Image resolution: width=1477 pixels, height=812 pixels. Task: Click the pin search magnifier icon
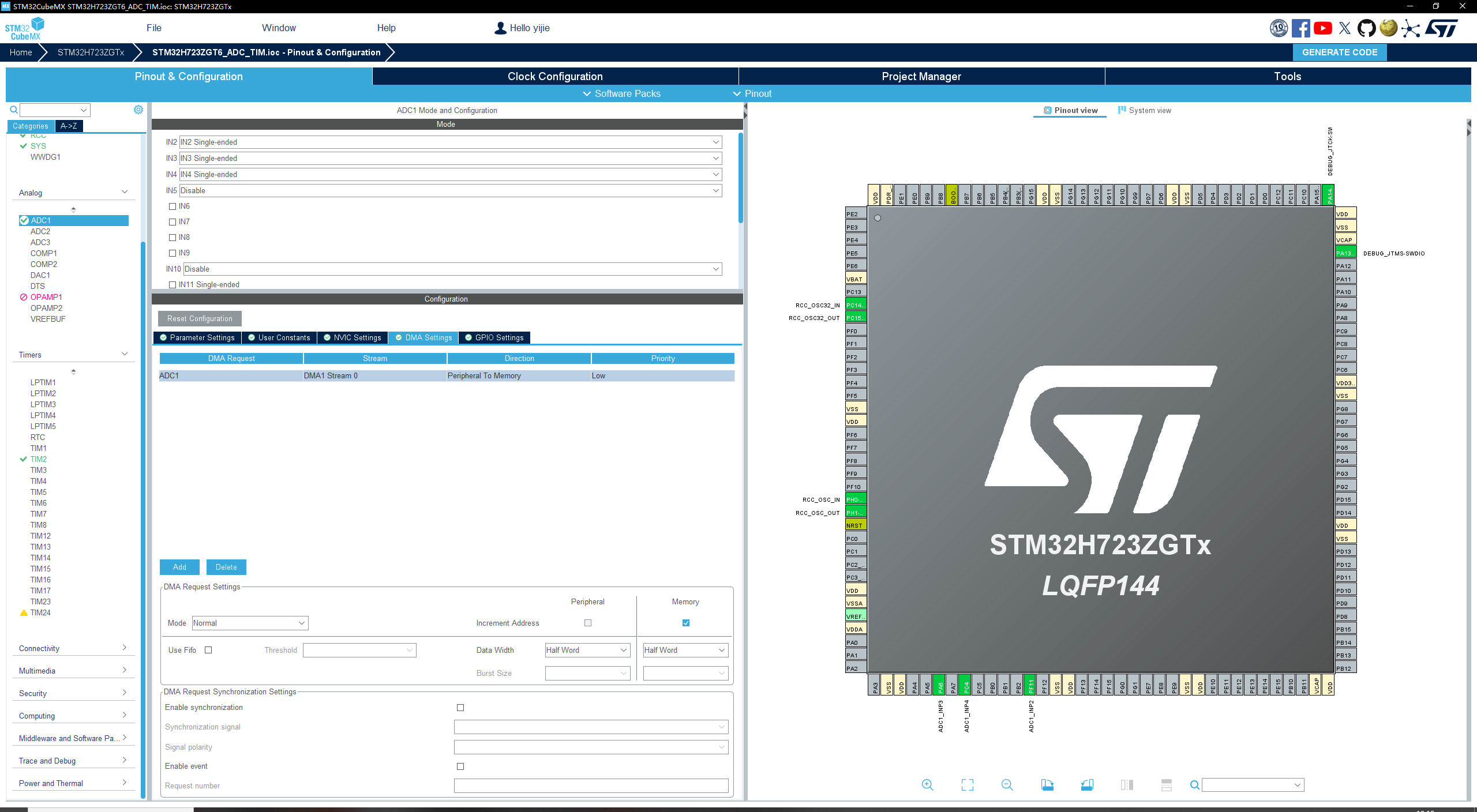1195,785
